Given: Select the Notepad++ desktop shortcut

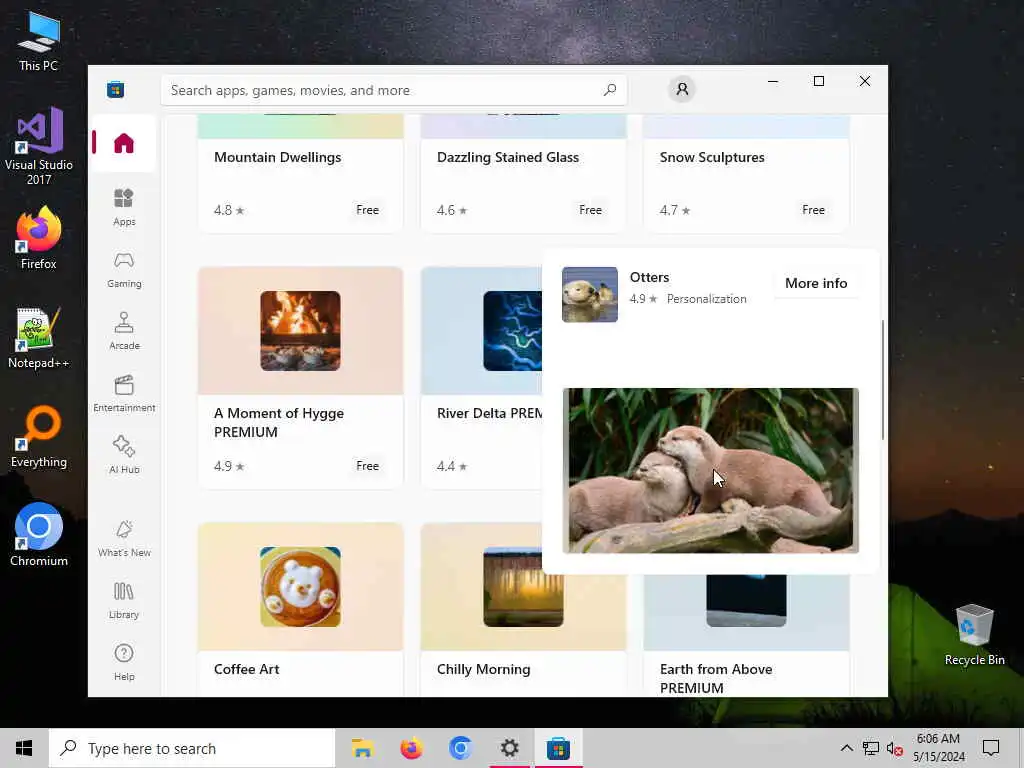Looking at the screenshot, I should click(x=39, y=338).
